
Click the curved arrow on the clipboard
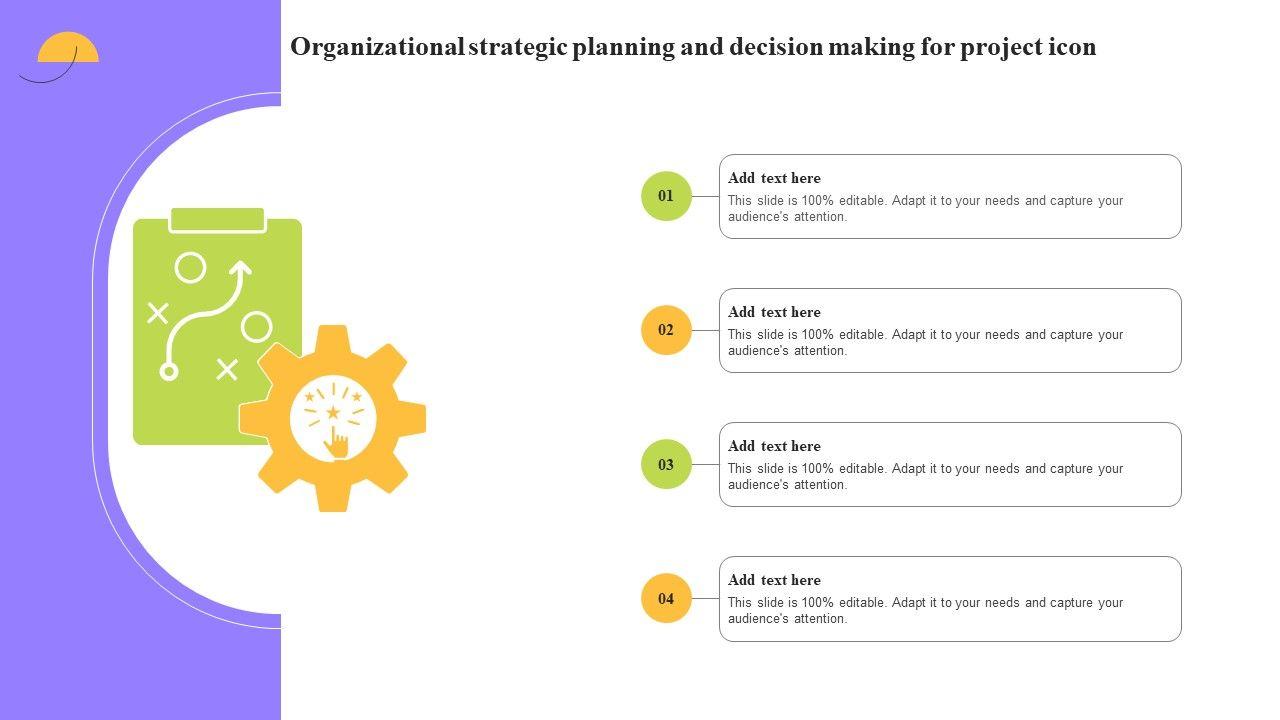tap(208, 312)
